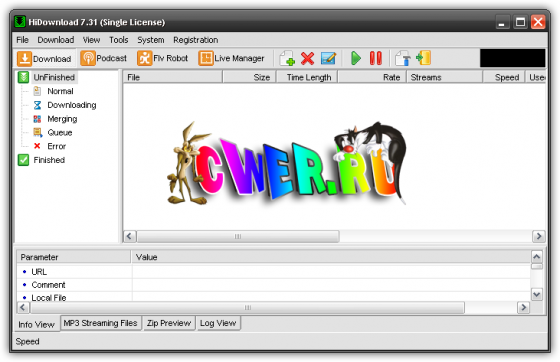Add a new download task icon
Image resolution: width=560 pixels, height=362 pixels.
tap(287, 58)
